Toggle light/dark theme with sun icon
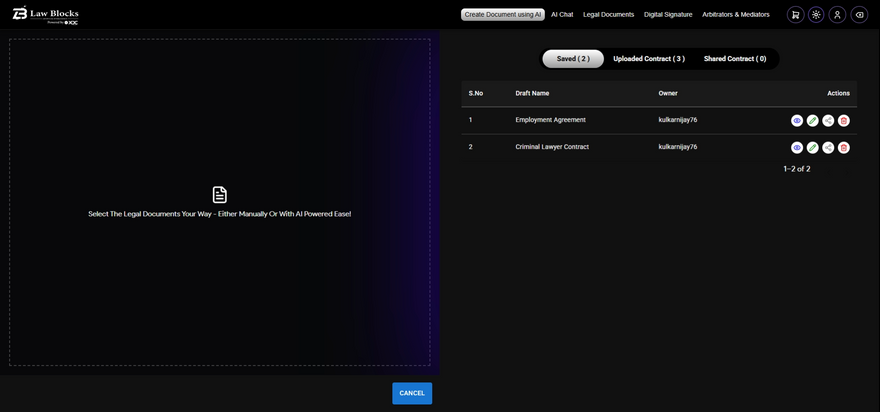The image size is (880, 412). point(816,15)
